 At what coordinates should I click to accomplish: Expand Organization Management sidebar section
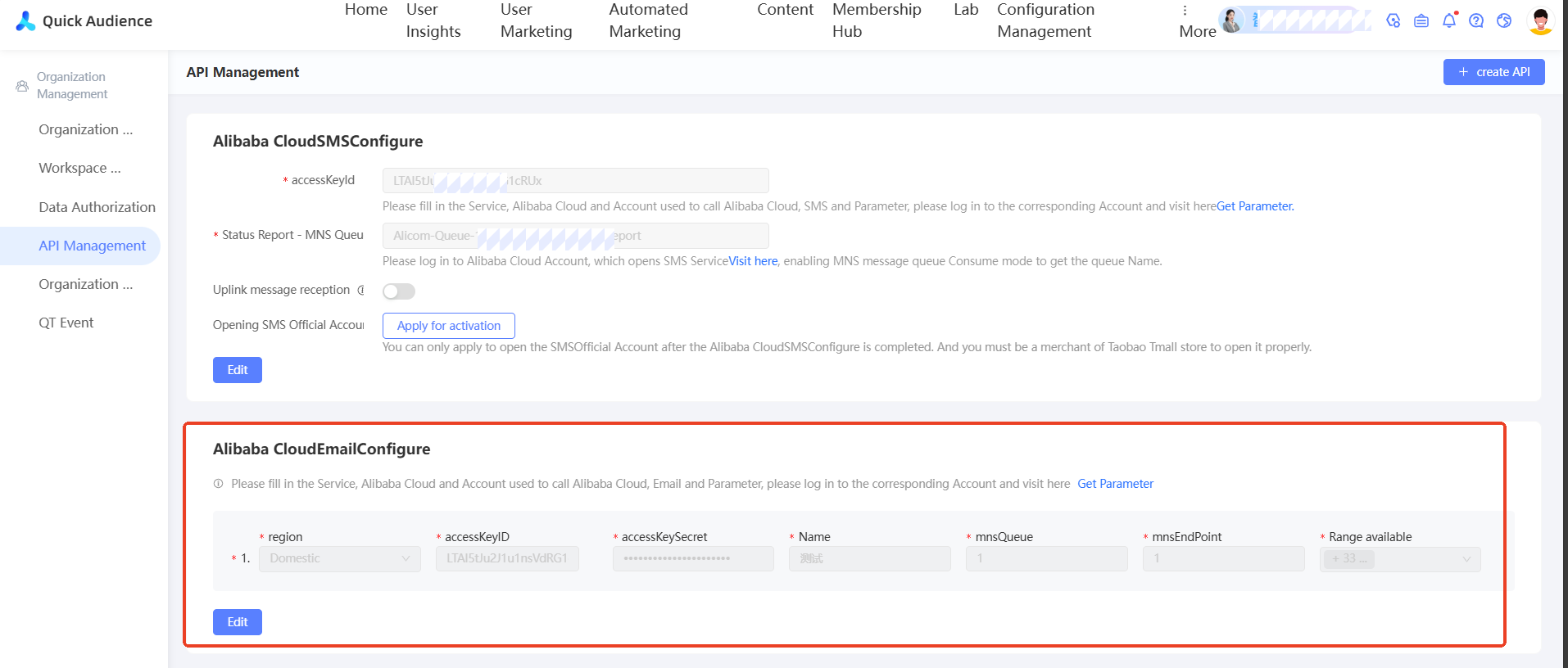(72, 85)
